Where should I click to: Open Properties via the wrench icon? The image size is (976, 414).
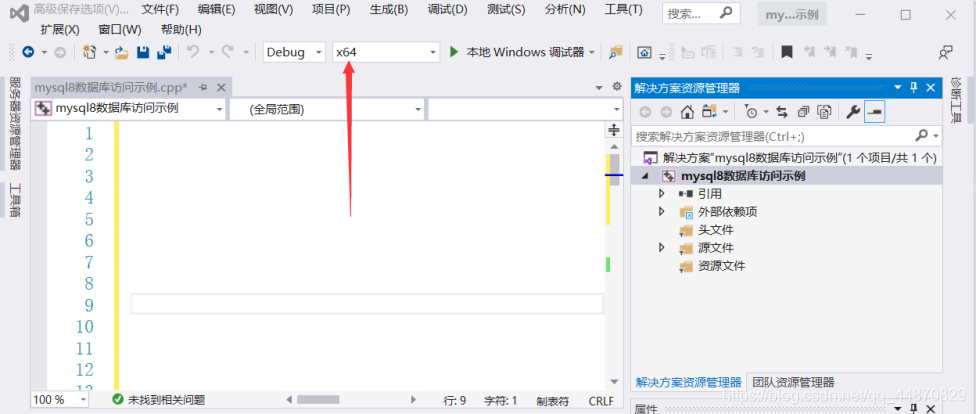click(853, 112)
